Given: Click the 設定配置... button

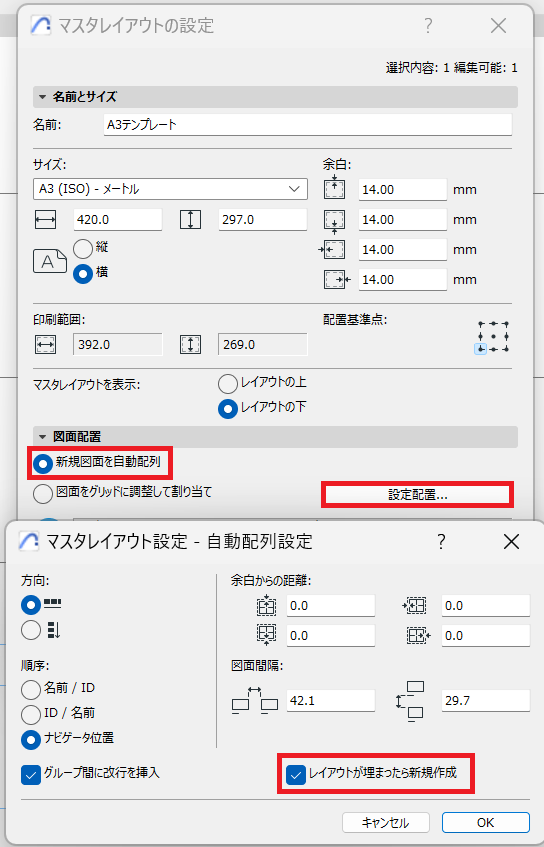Looking at the screenshot, I should [418, 494].
